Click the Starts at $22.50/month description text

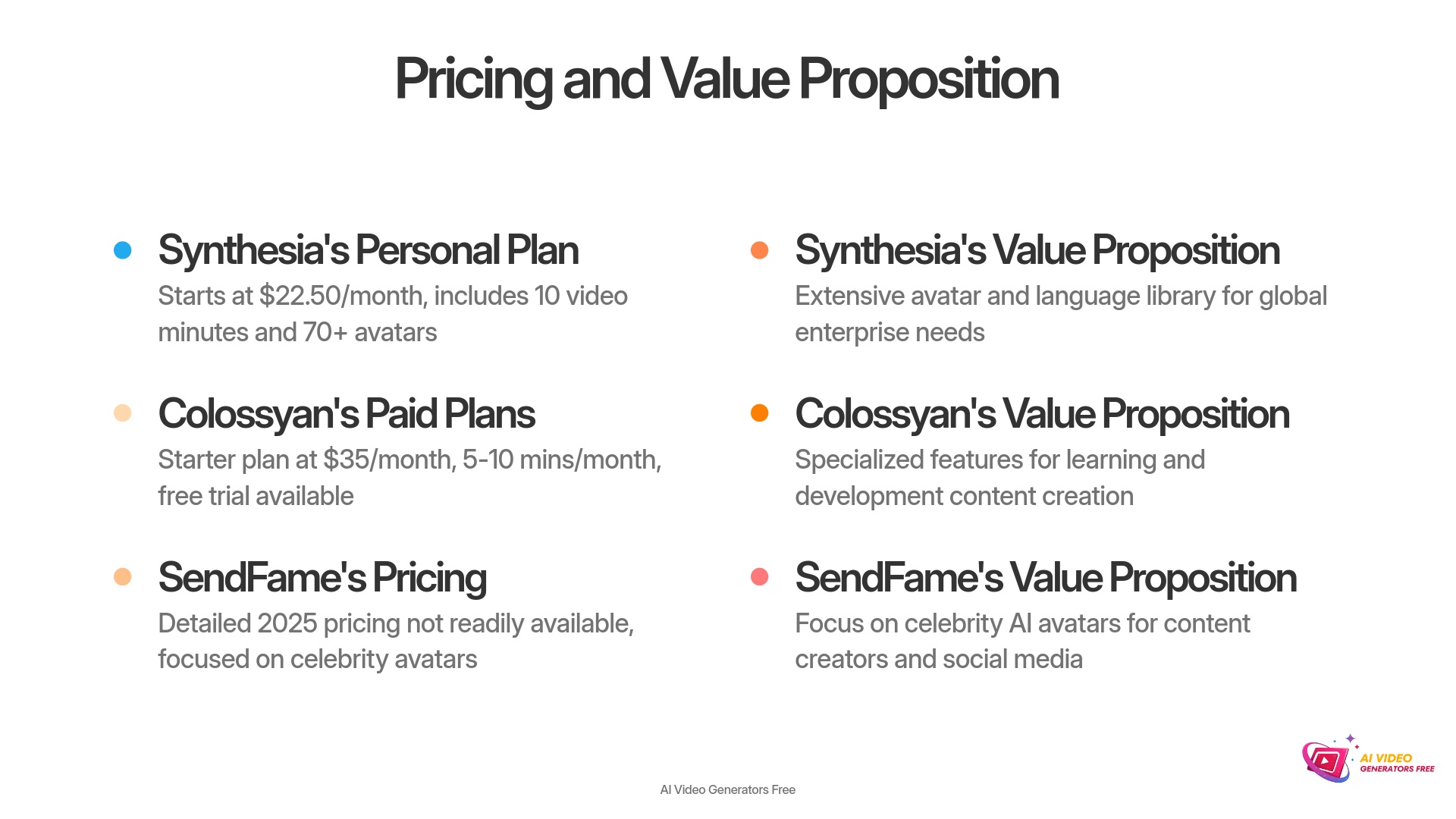[393, 314]
